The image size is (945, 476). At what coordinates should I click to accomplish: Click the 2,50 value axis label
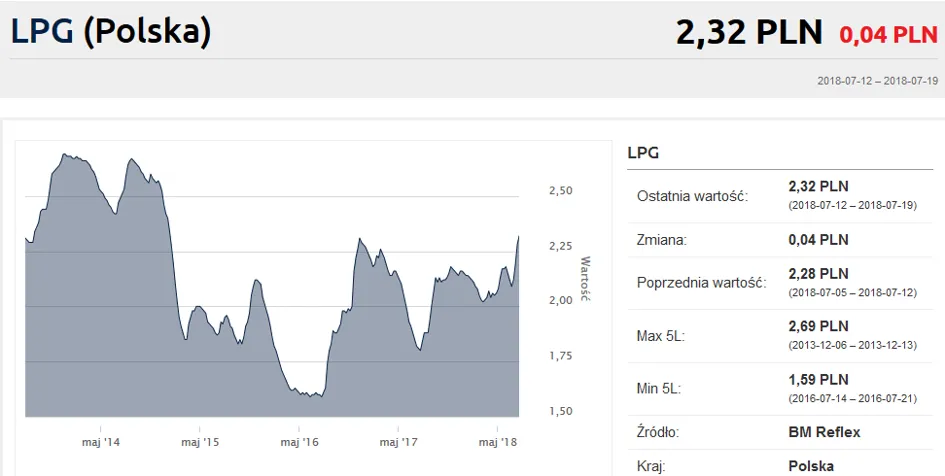560,191
